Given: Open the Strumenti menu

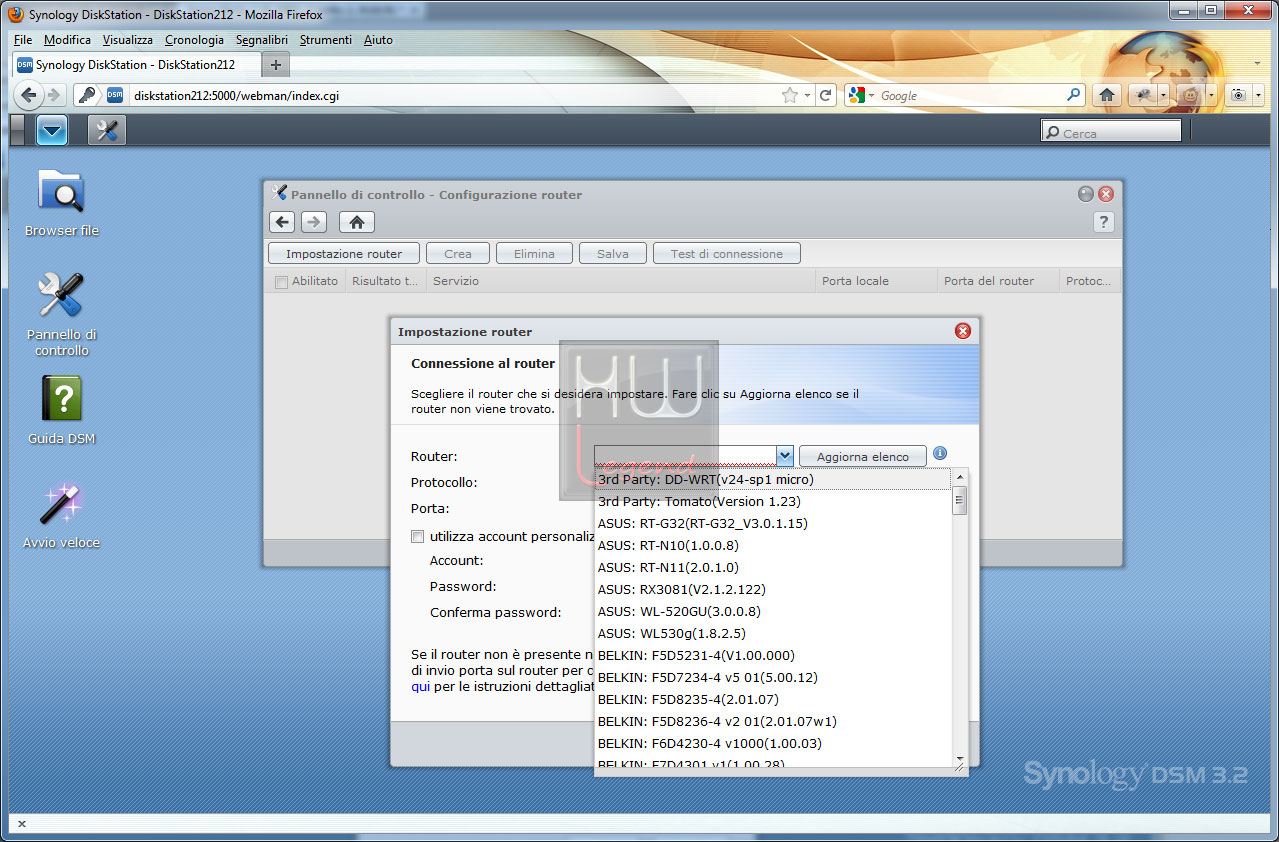Looking at the screenshot, I should pos(326,40).
